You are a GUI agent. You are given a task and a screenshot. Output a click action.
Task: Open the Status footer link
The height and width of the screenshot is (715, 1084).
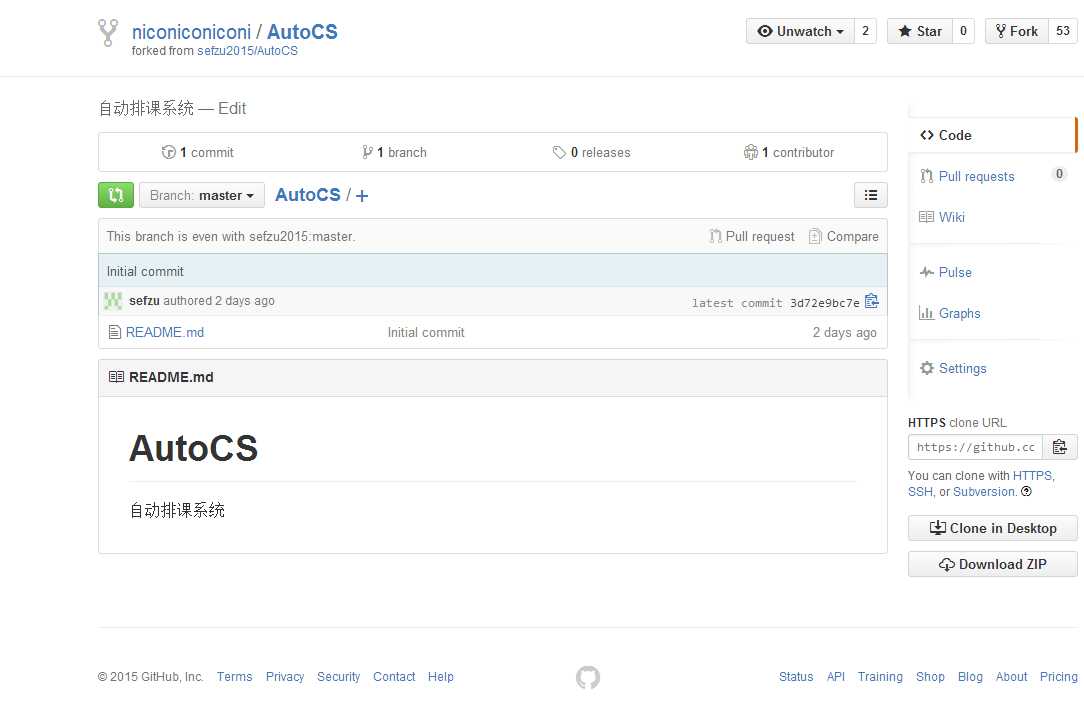796,677
